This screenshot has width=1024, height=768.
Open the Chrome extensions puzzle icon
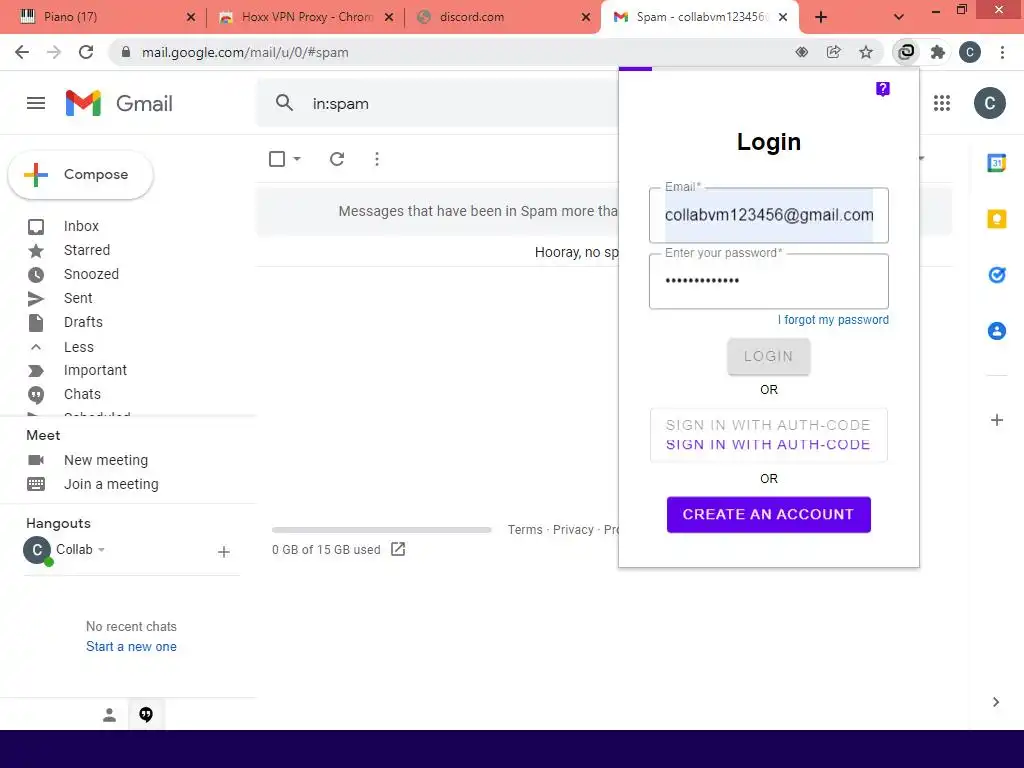[938, 52]
